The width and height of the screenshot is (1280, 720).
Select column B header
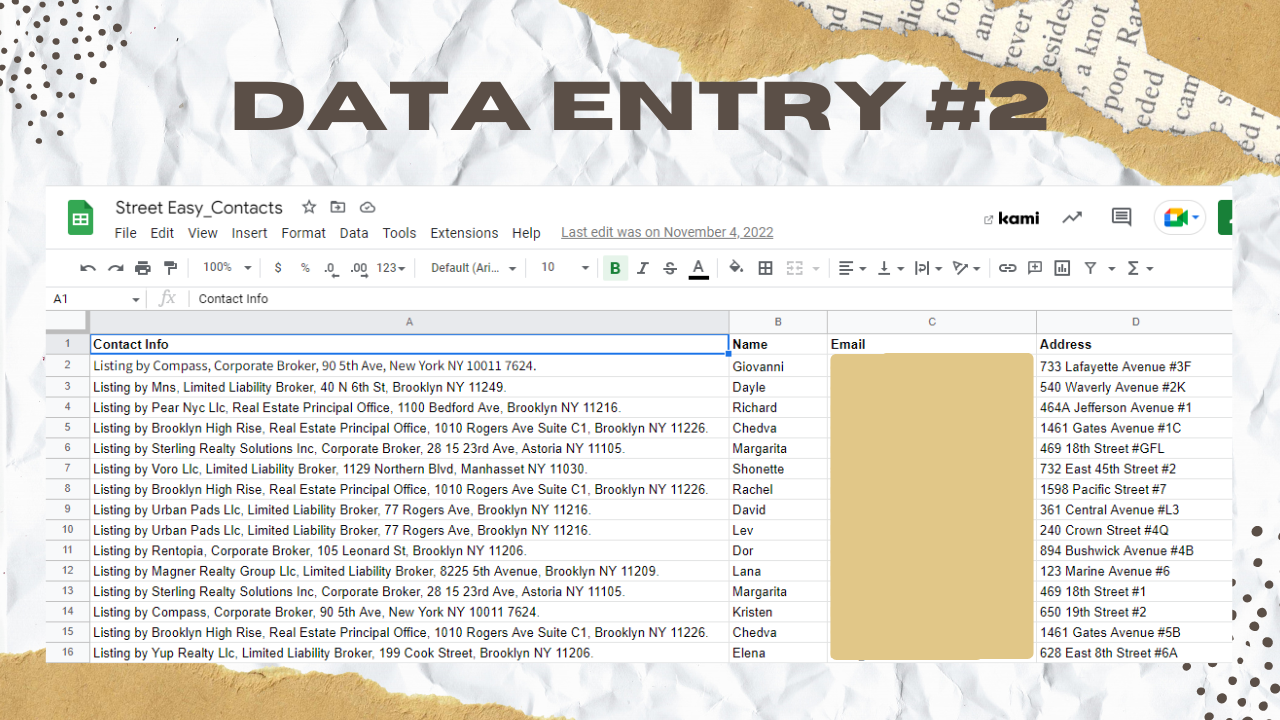coord(778,322)
